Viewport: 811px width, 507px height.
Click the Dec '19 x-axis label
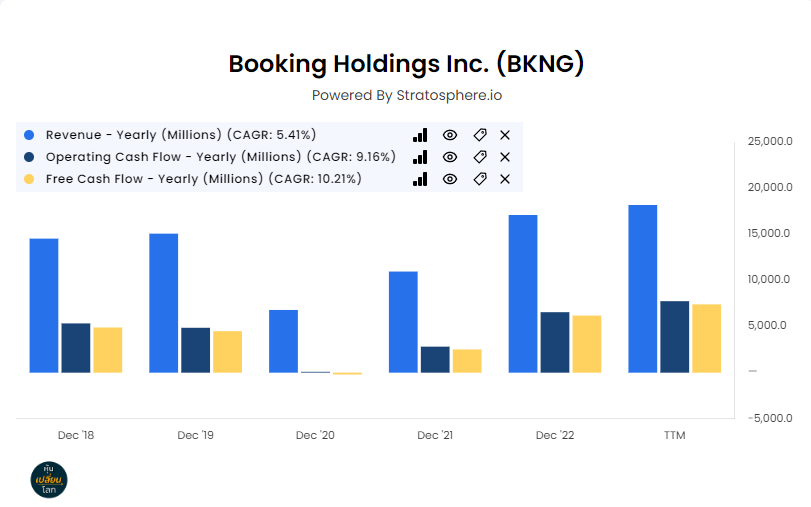pos(196,435)
